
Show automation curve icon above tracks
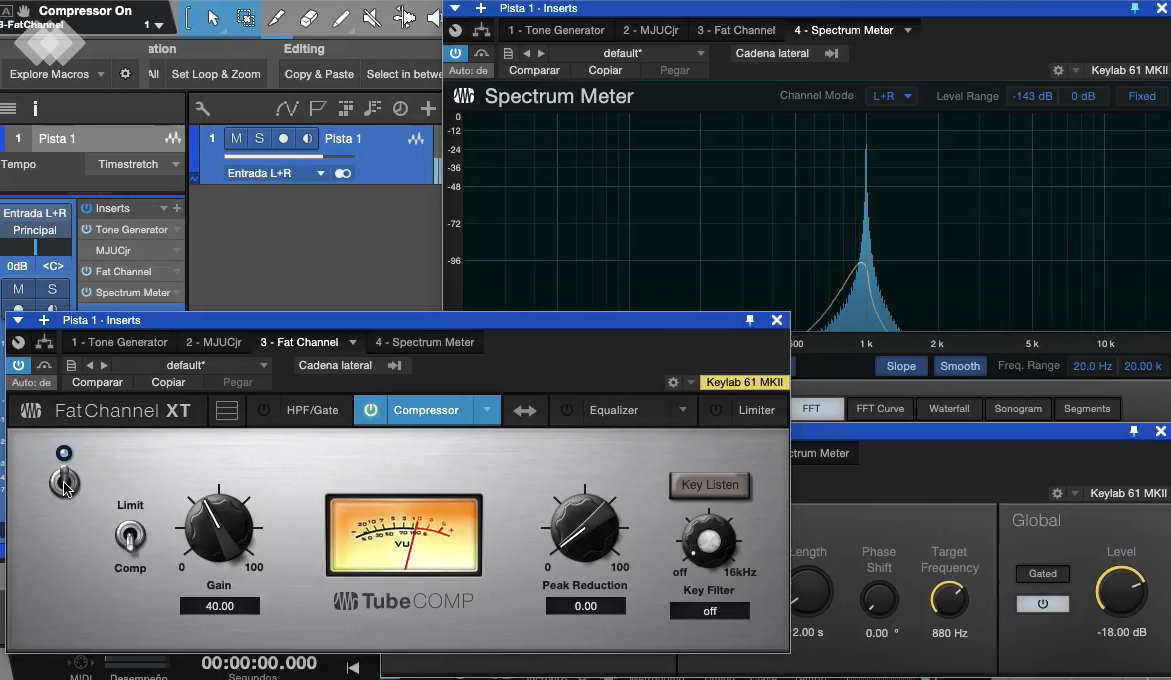(x=287, y=109)
